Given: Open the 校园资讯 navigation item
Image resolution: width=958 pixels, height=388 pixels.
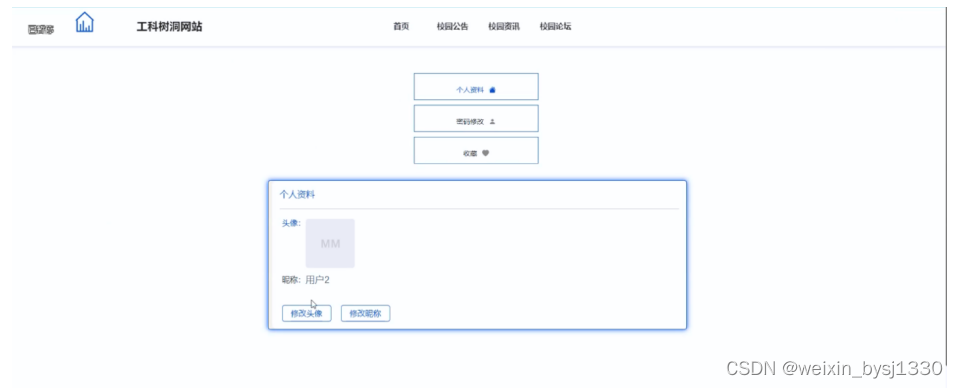Looking at the screenshot, I should (x=503, y=26).
